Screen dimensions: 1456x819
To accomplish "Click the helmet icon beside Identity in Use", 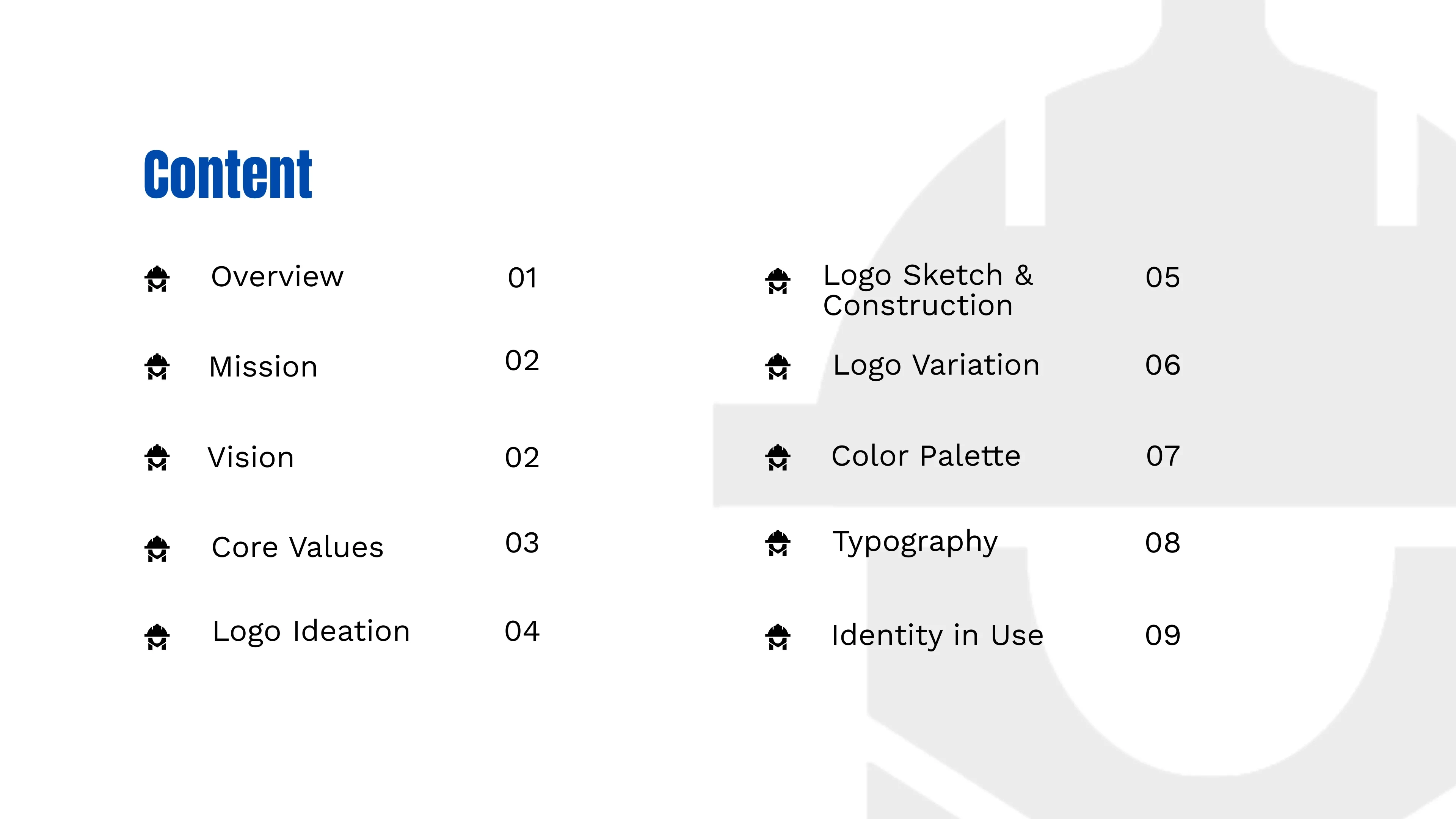I will click(x=778, y=637).
